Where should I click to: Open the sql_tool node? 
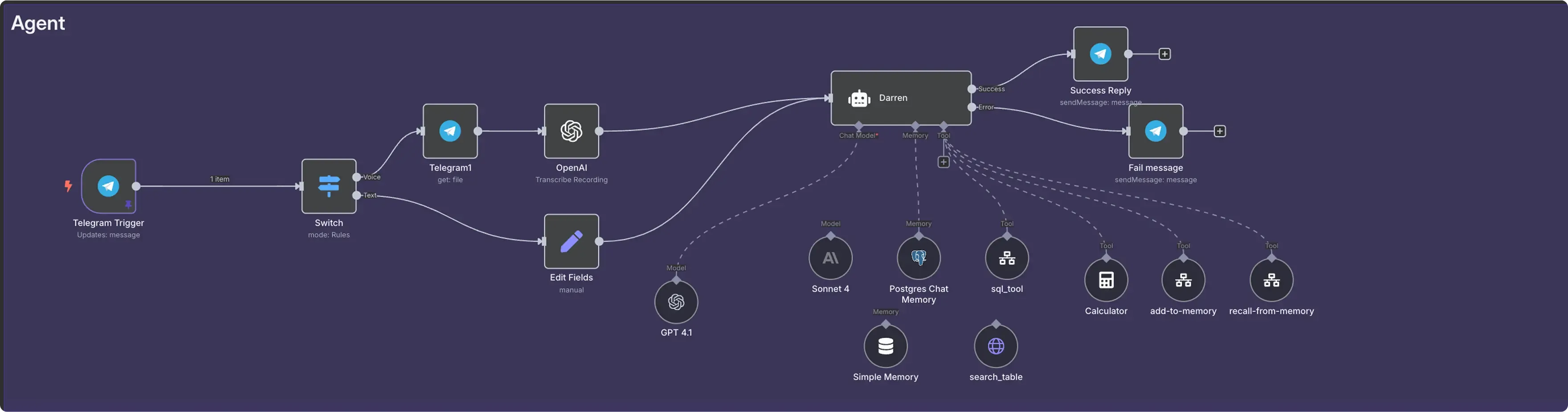(x=1007, y=258)
